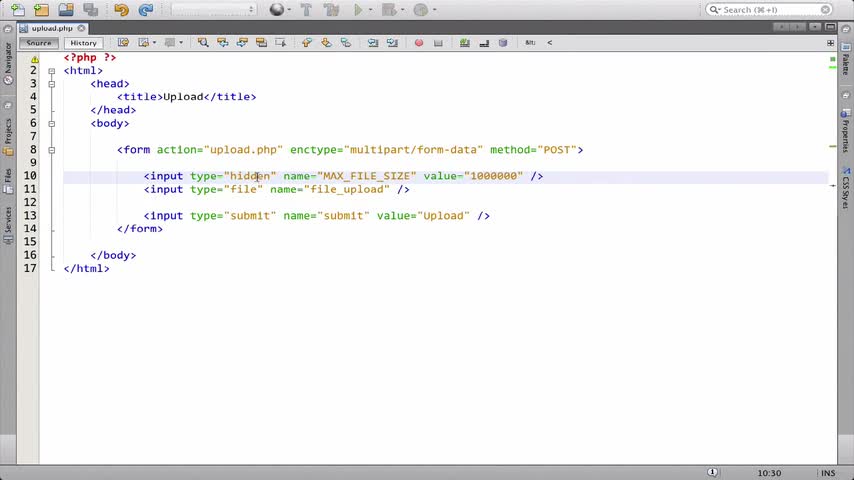The height and width of the screenshot is (480, 854).
Task: Switch to the History view
Action: [83, 43]
